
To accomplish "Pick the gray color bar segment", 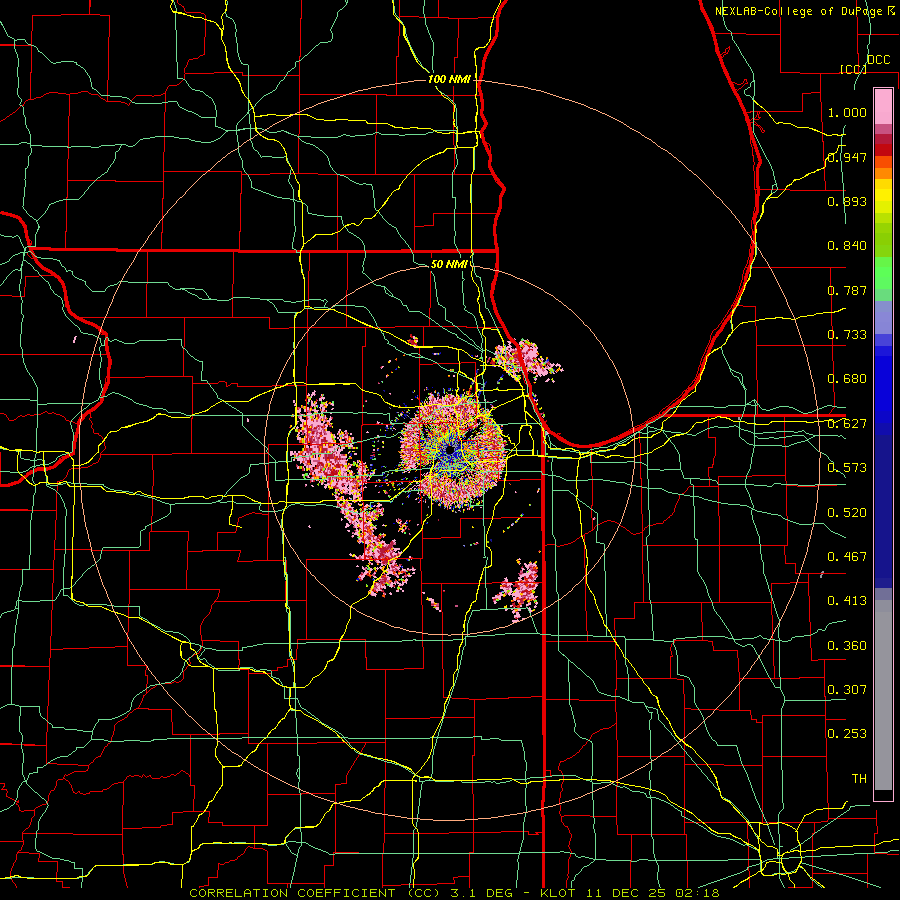I will click(x=883, y=695).
